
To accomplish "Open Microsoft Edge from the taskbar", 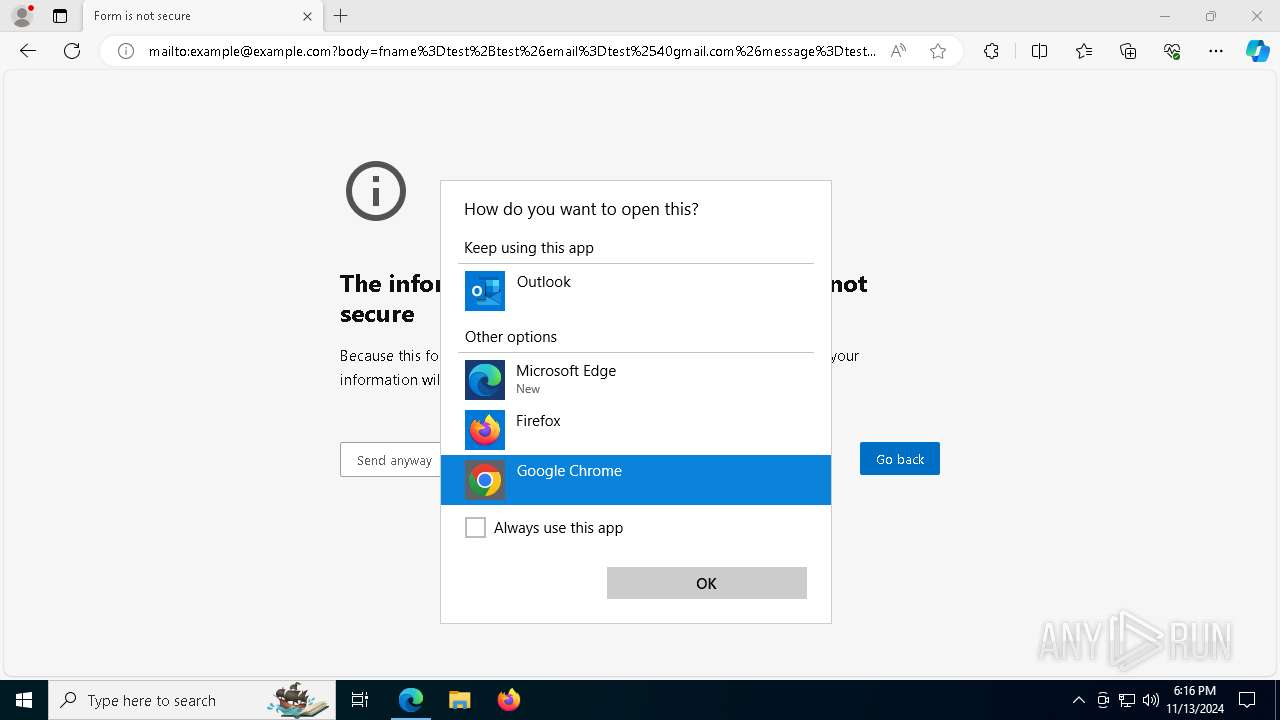I will coord(411,700).
